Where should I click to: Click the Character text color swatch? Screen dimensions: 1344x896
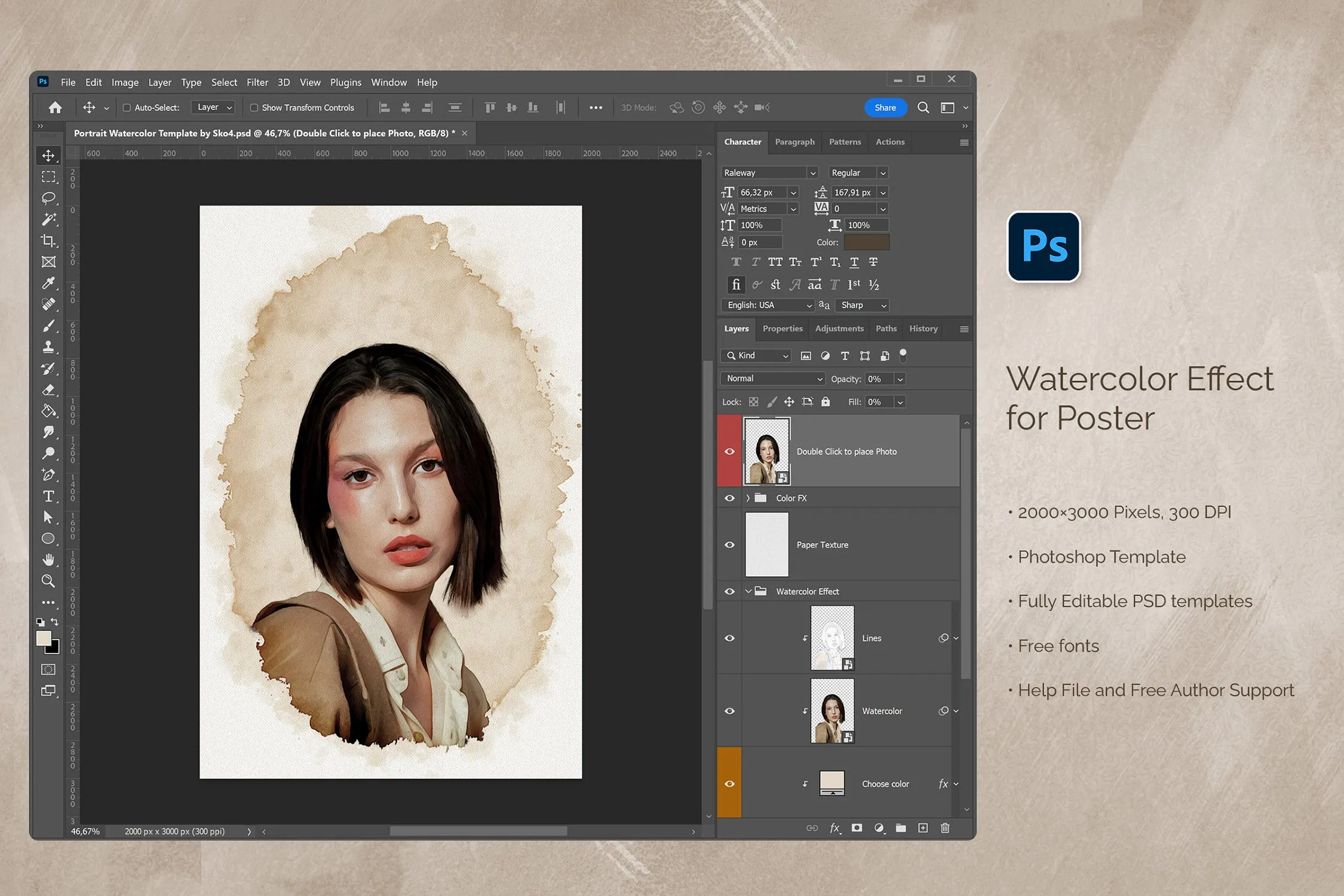point(867,243)
